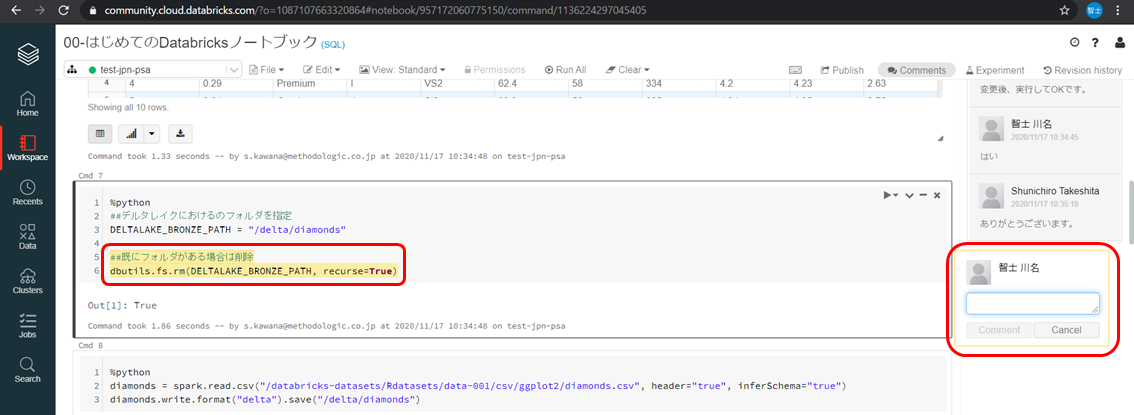Open Jobs in the sidebar
This screenshot has width=1134, height=415.
pyautogui.click(x=27, y=325)
